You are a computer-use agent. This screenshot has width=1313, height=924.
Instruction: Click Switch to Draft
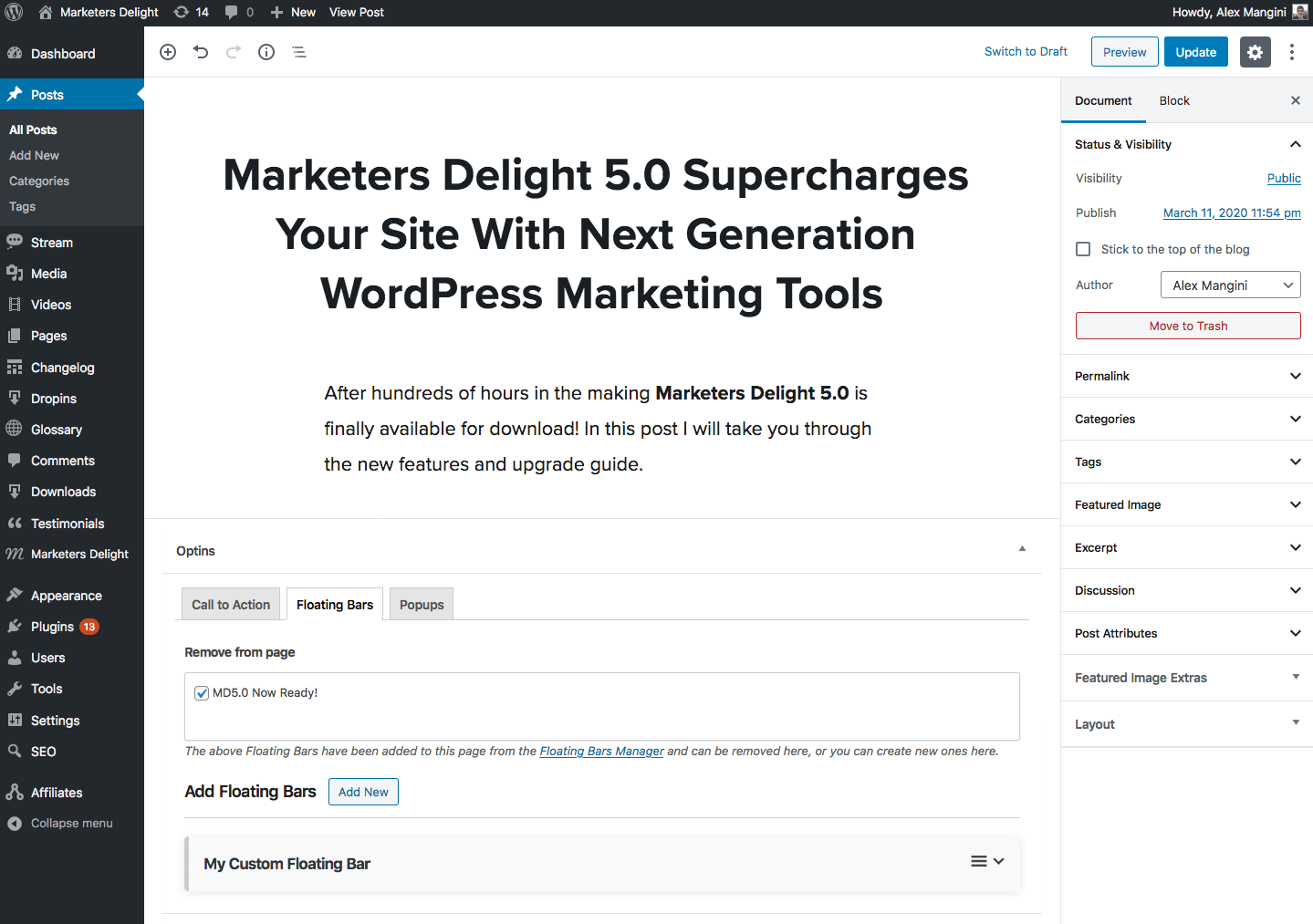(1026, 52)
